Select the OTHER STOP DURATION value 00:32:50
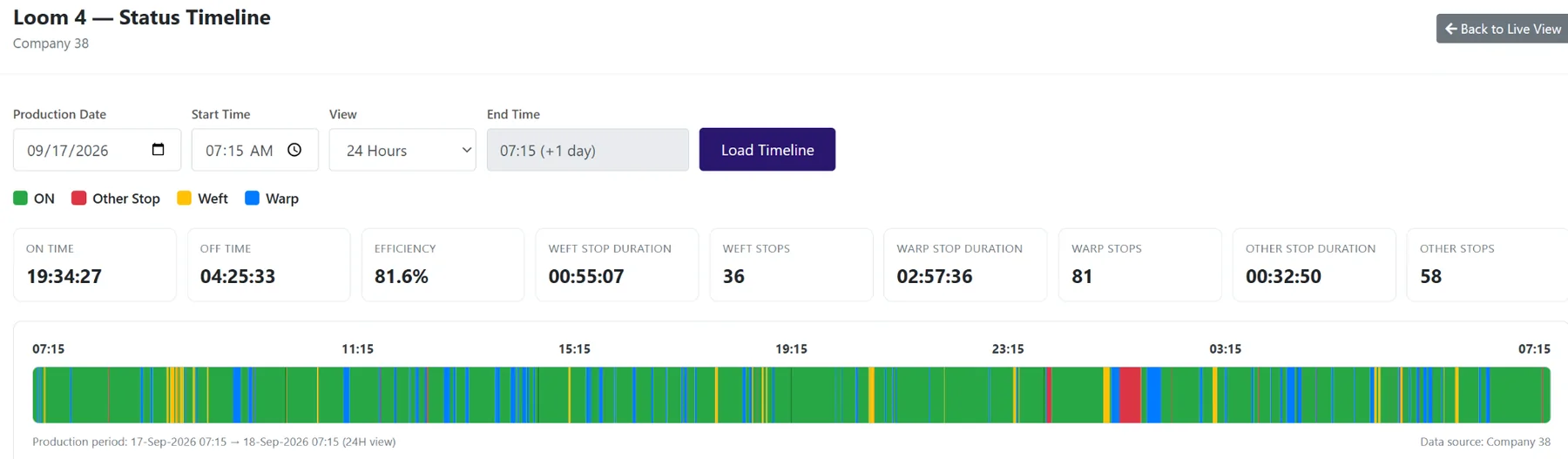 point(1283,276)
